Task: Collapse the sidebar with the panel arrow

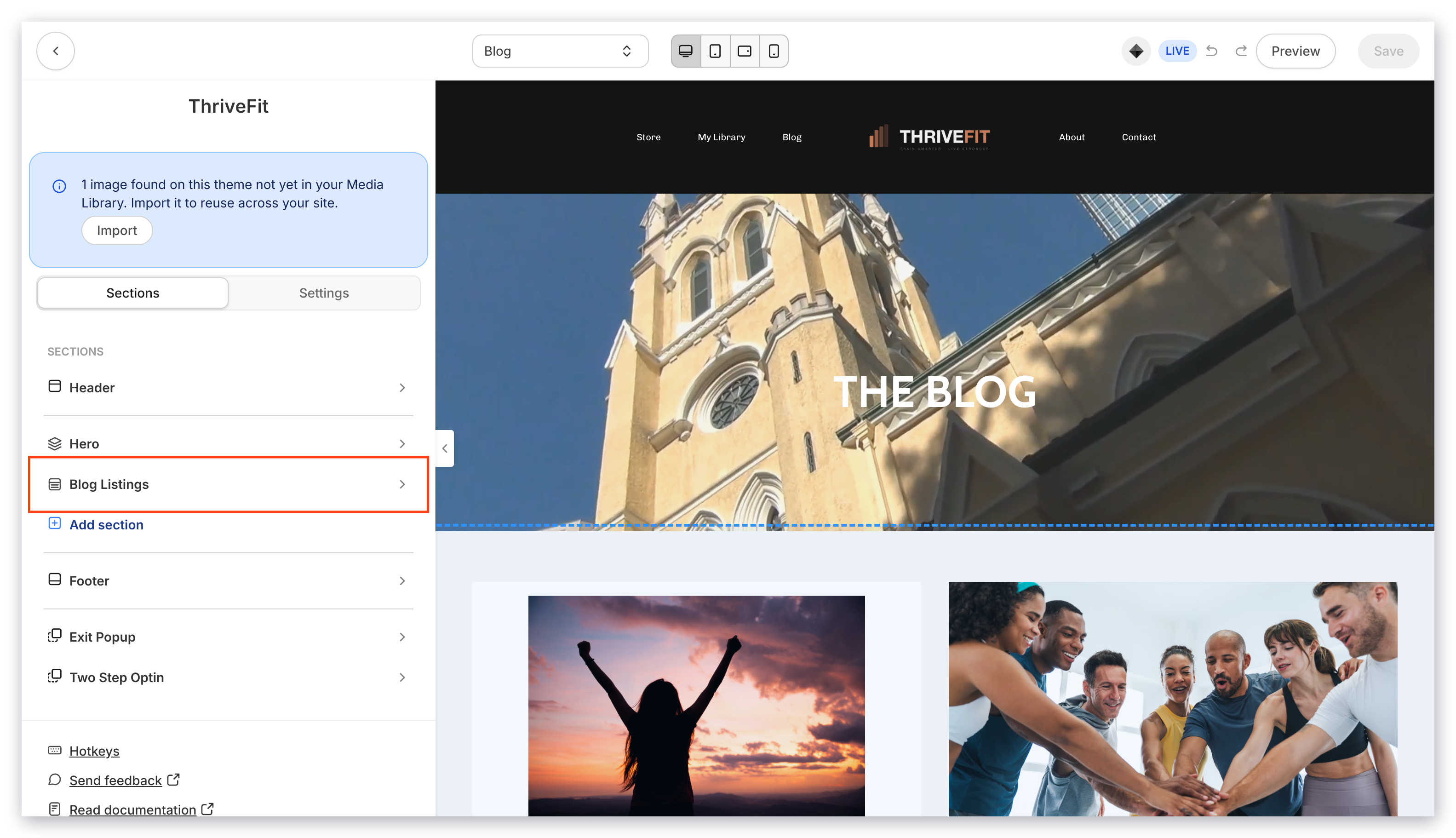Action: 445,448
